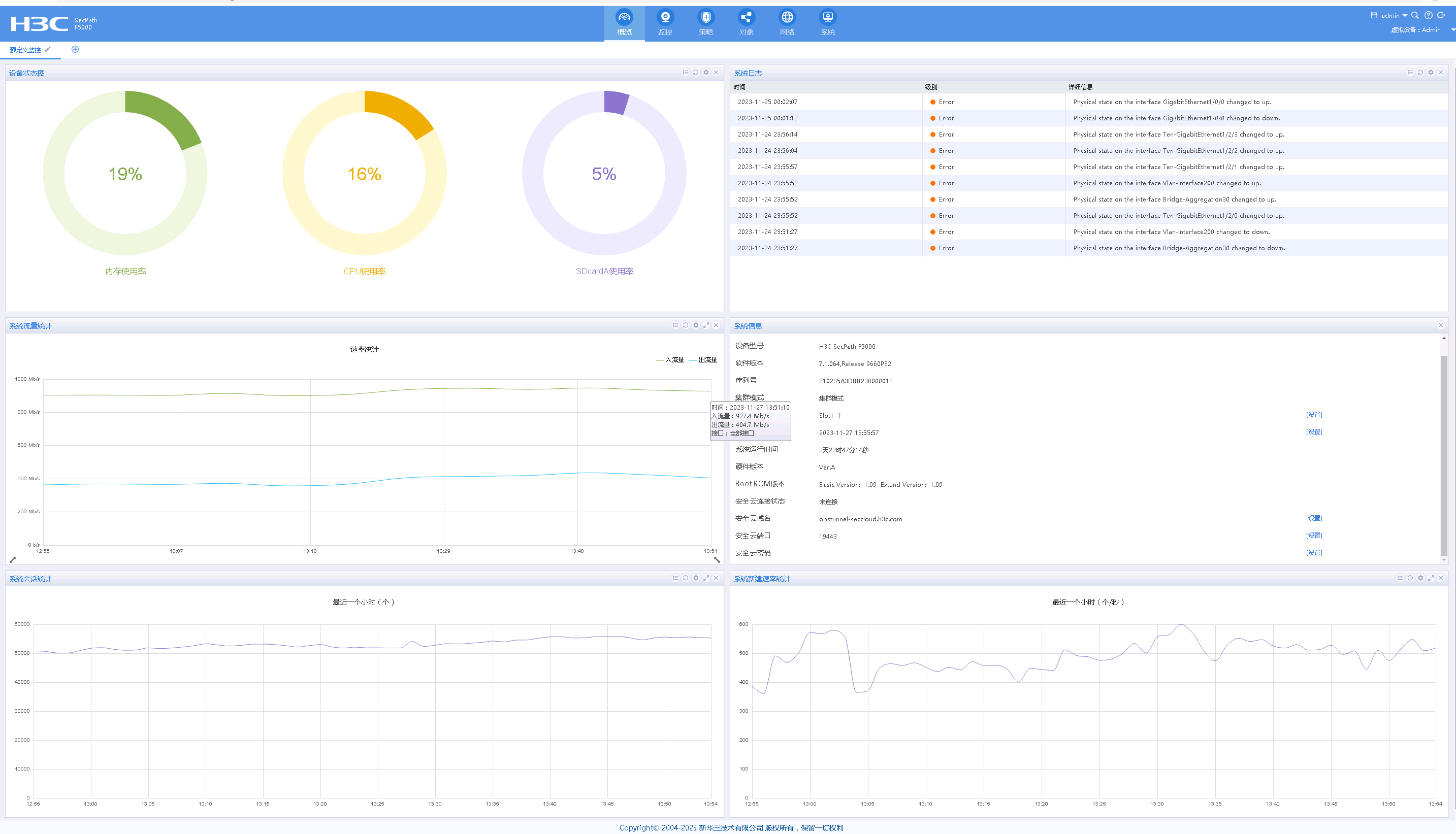Click pencil icon to edit 预定义监控
1456x834 pixels.
pos(48,49)
